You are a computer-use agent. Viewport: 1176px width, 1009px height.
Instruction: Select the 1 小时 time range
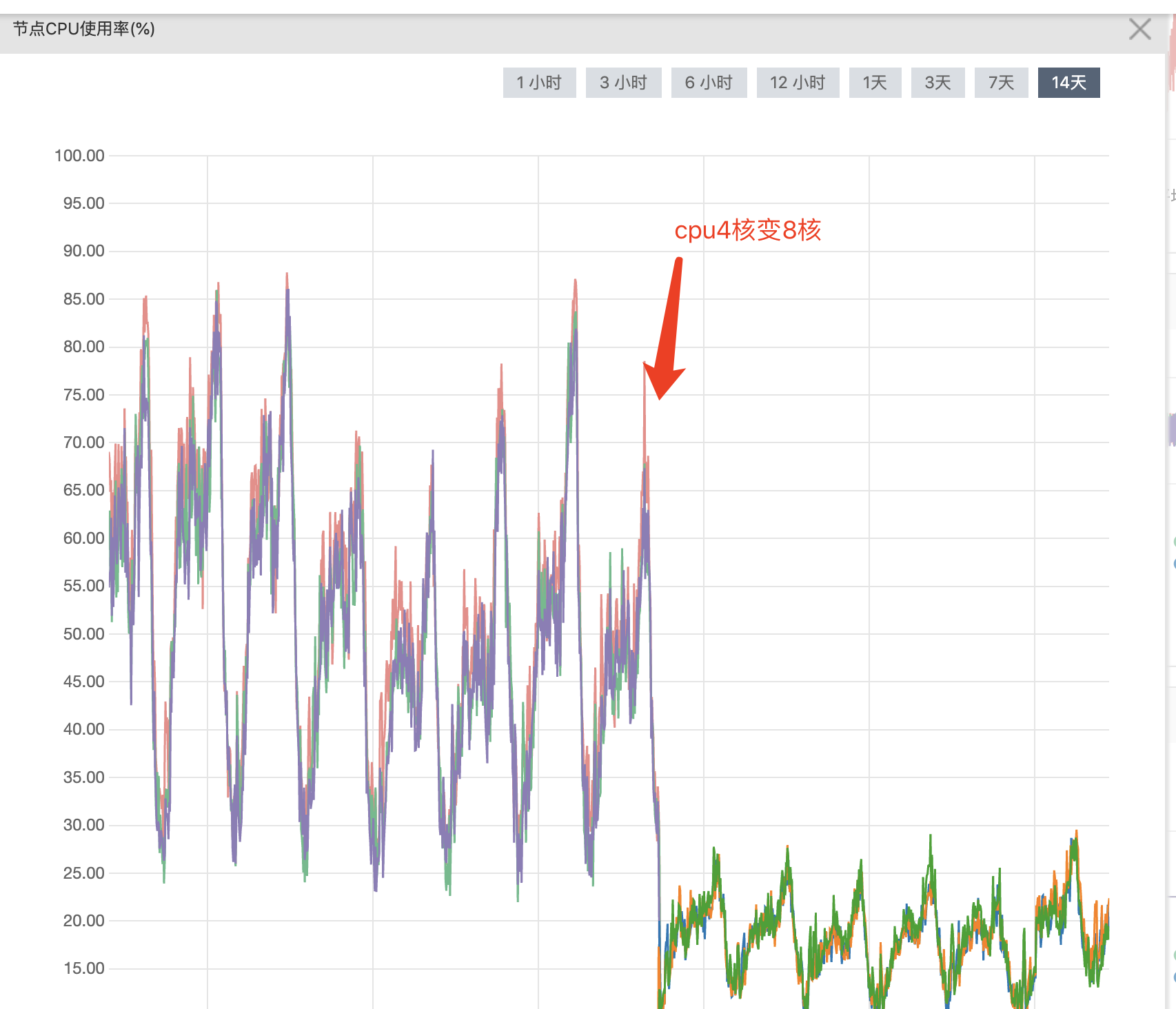pyautogui.click(x=539, y=83)
